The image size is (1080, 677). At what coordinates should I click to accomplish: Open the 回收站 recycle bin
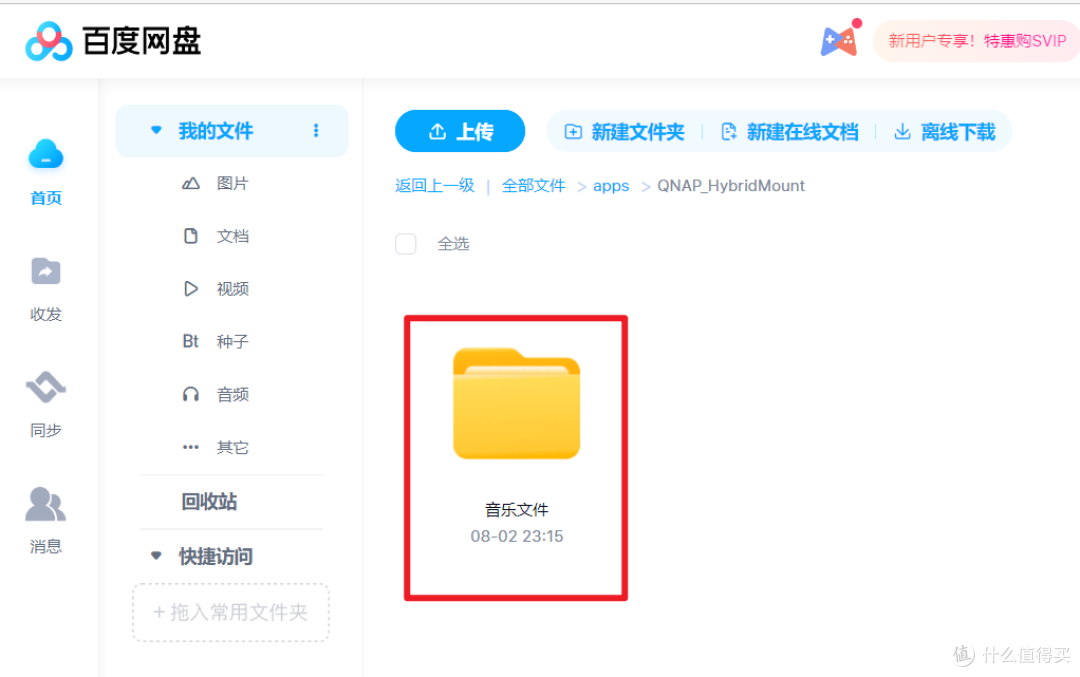(x=209, y=501)
